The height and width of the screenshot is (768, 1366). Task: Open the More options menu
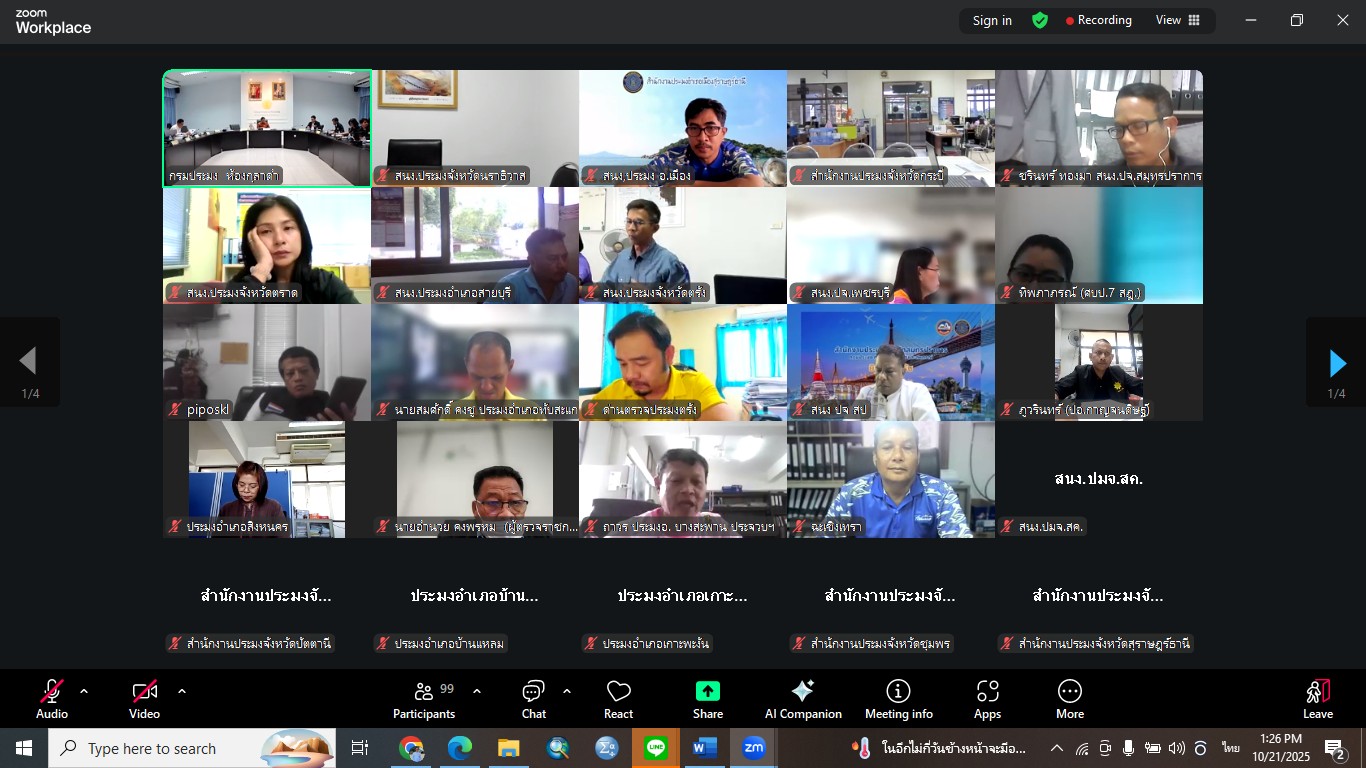1069,692
